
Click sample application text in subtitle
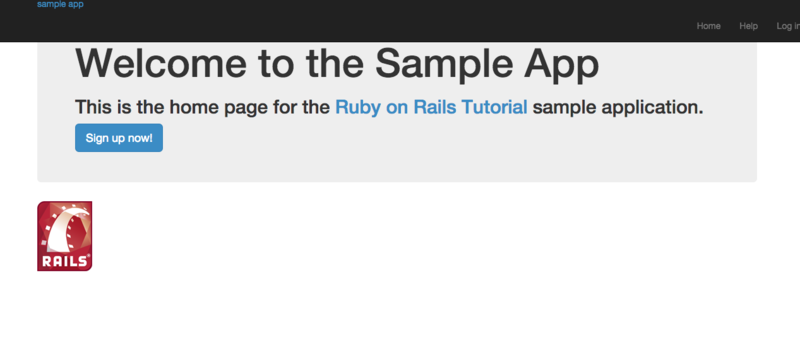[618, 108]
